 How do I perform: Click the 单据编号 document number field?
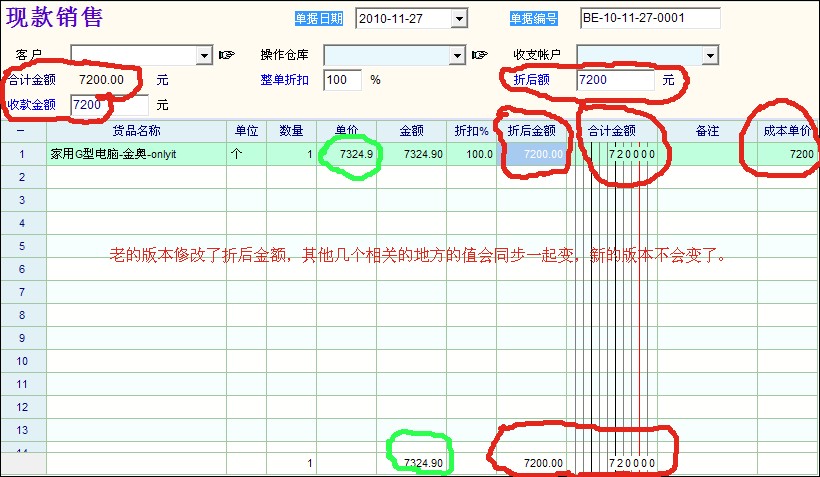(649, 18)
